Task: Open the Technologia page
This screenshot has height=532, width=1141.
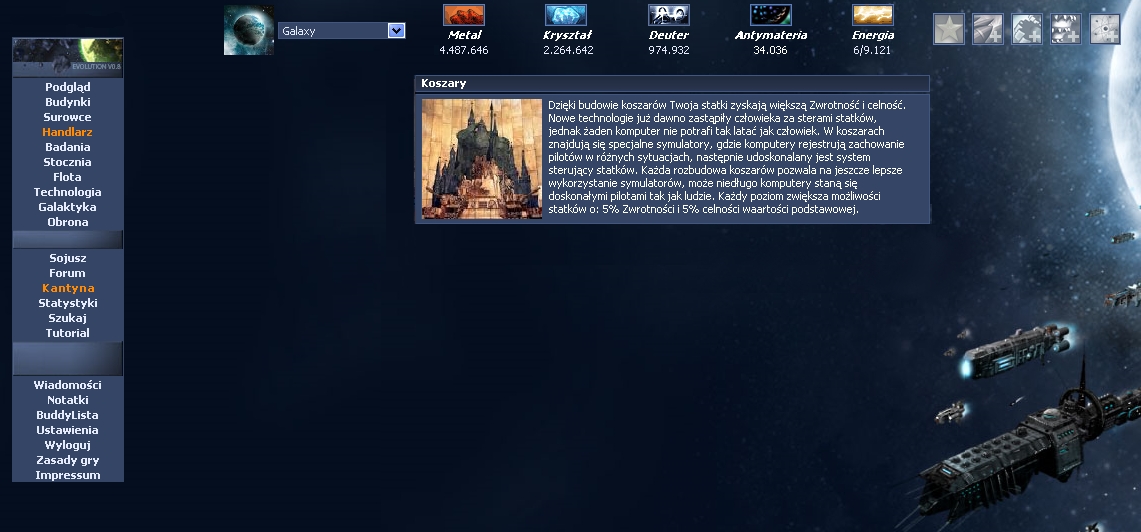Action: point(68,192)
